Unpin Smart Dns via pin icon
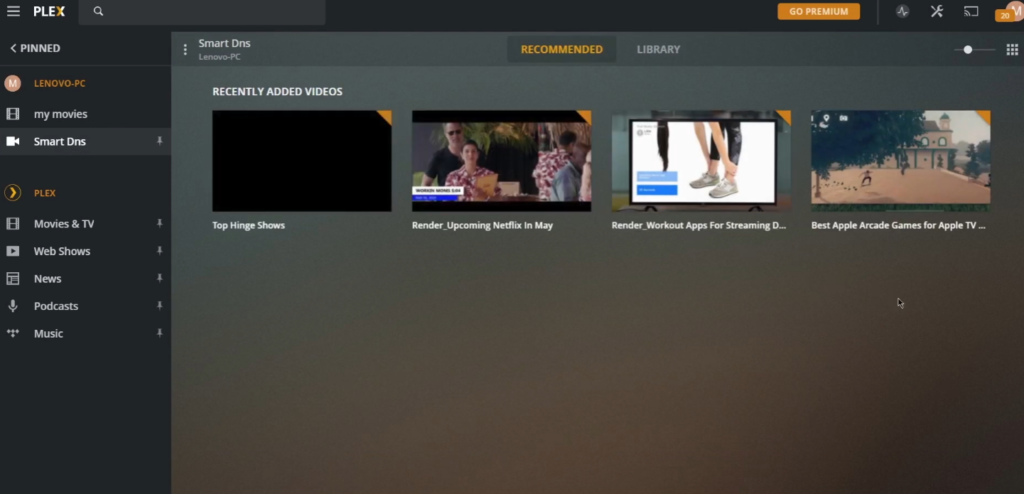The height and width of the screenshot is (494, 1024). [159, 141]
